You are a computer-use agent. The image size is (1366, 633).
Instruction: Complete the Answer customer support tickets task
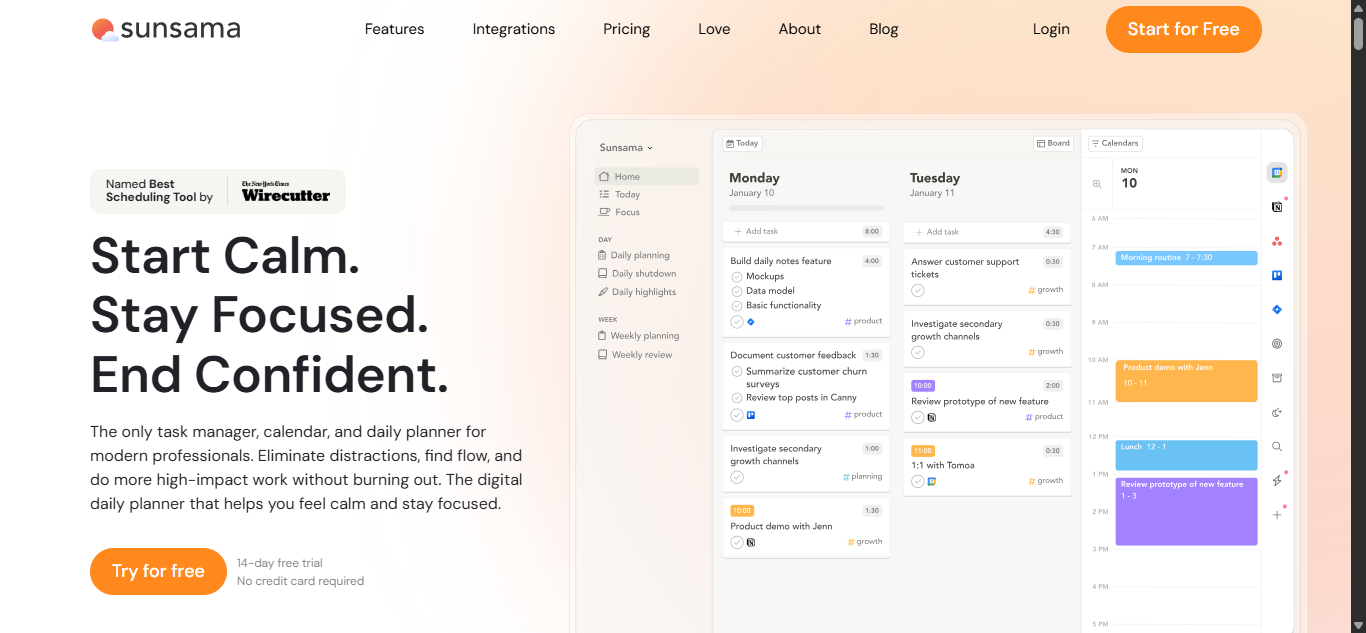(918, 291)
